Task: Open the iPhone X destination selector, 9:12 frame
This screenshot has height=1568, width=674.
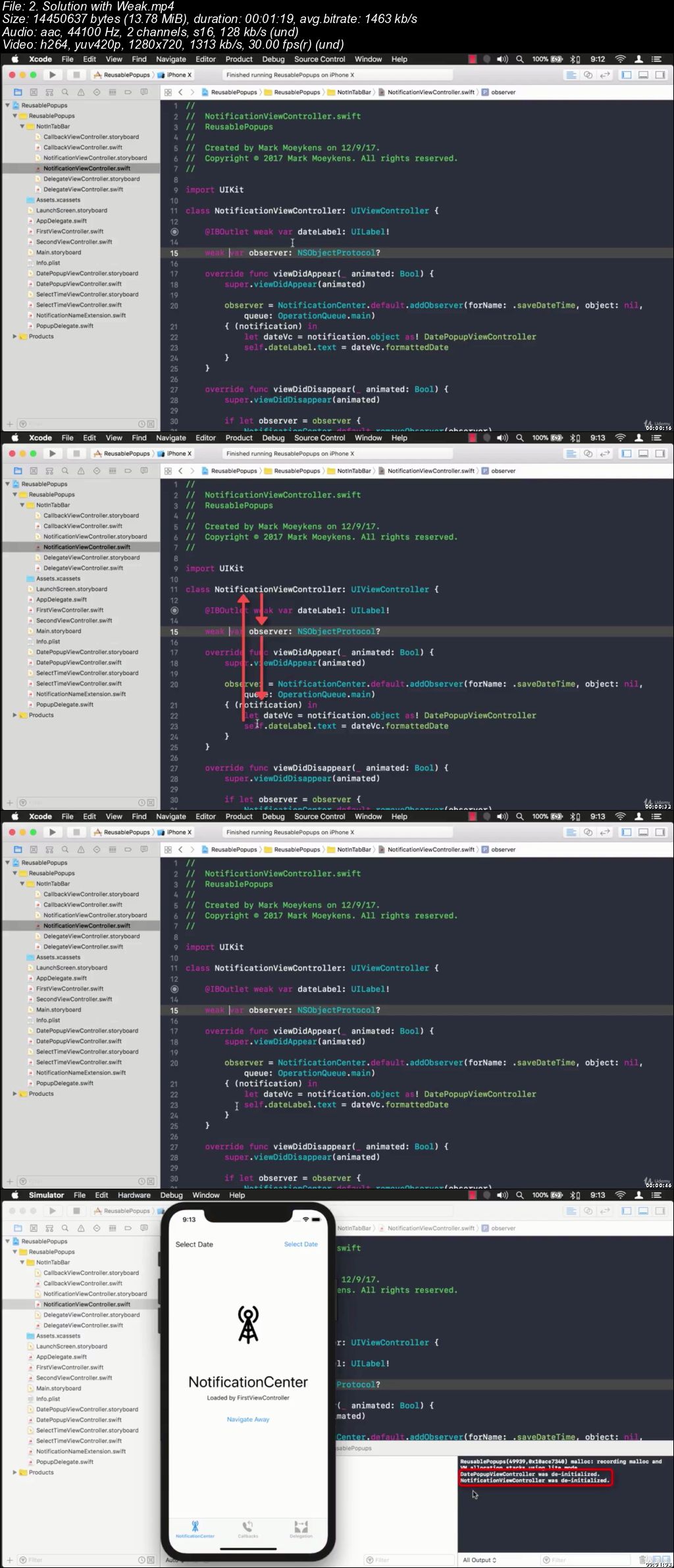Action: click(175, 75)
